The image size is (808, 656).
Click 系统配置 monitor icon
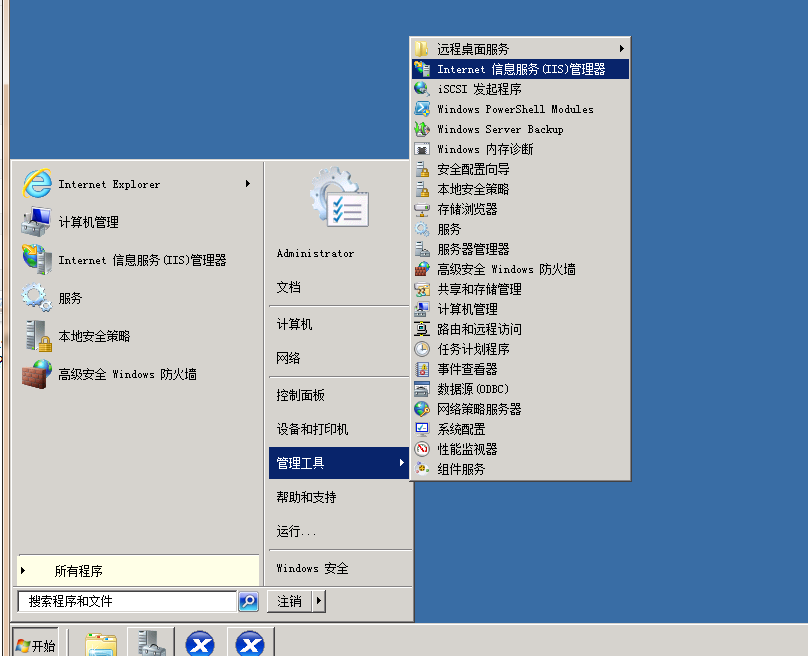[422, 429]
